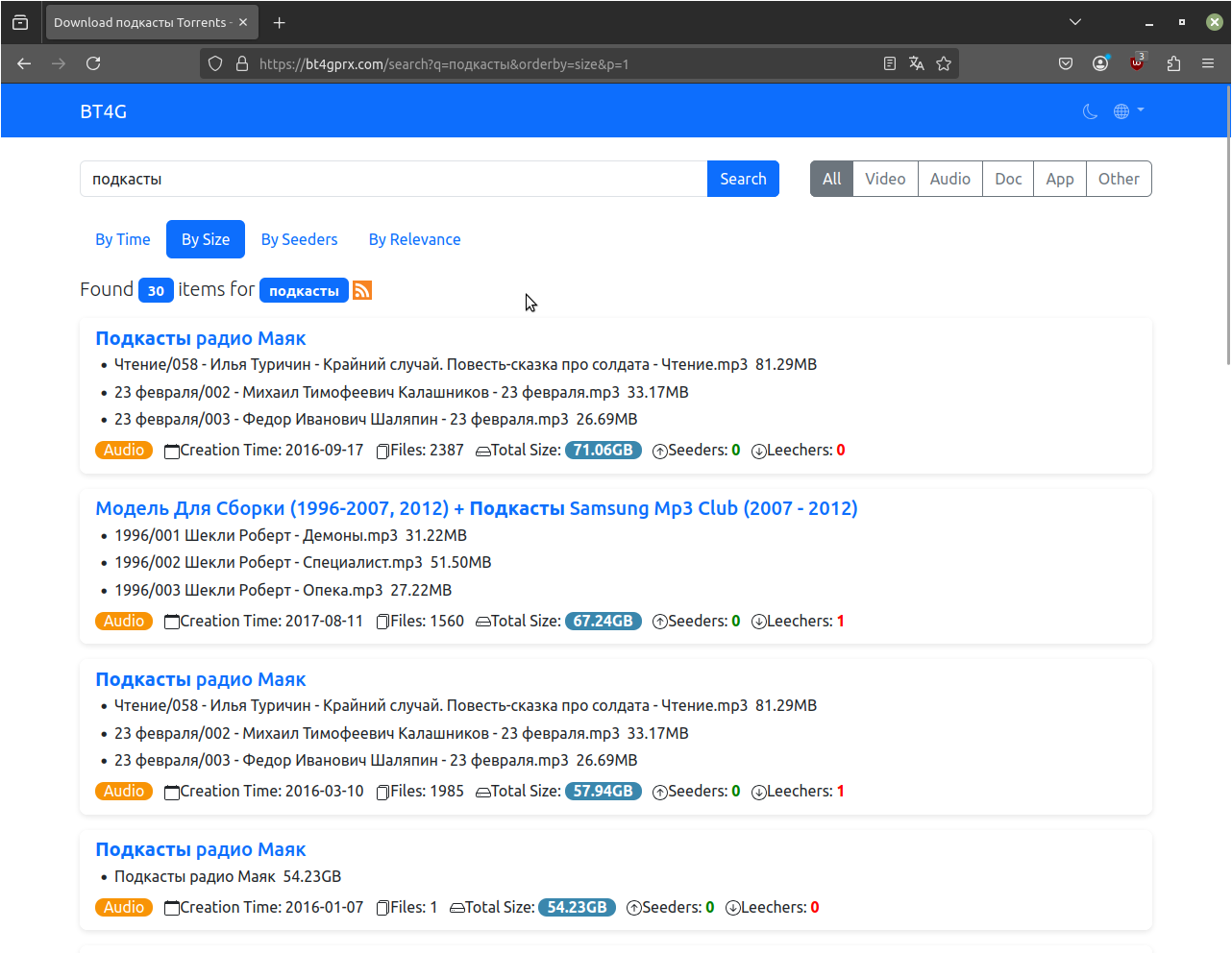The height and width of the screenshot is (954, 1232).
Task: Sort results By Relevance
Action: pos(415,239)
